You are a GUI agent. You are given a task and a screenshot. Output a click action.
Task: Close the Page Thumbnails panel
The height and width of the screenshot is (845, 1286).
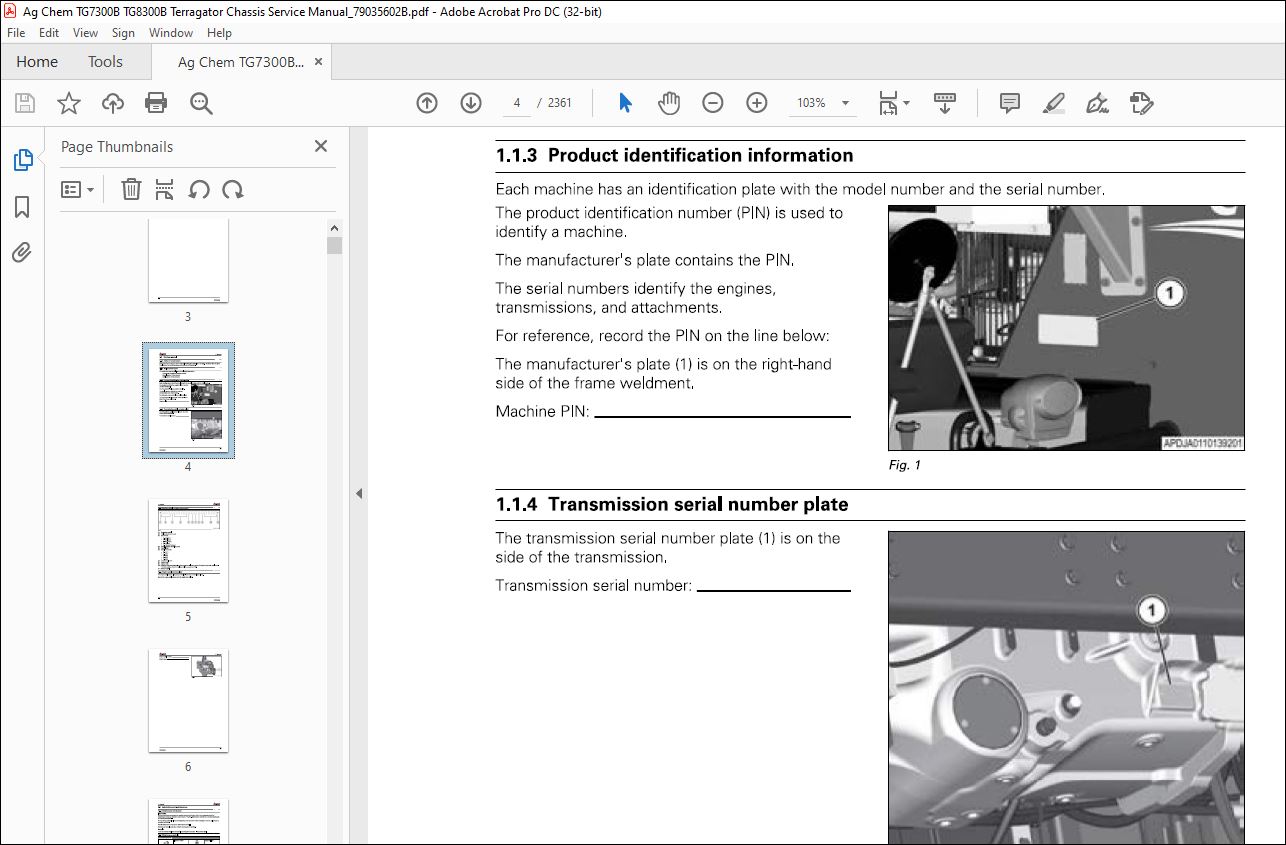click(x=321, y=146)
